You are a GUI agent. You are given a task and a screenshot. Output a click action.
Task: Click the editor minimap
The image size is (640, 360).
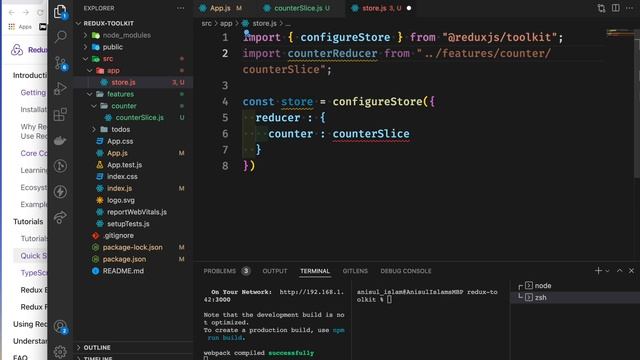coord(620,33)
